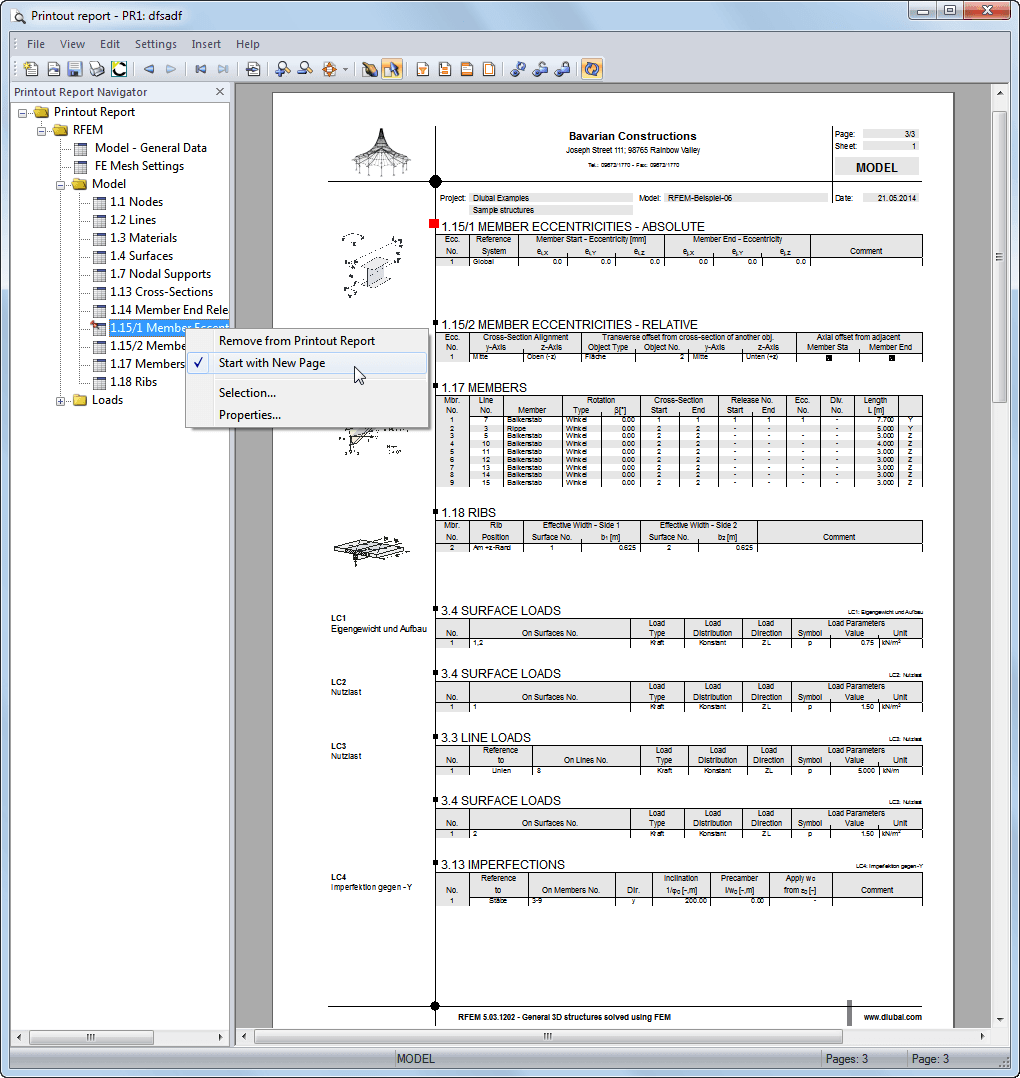Click scroll-up arrow of preview scrollbar
This screenshot has width=1020, height=1078.
point(999,92)
